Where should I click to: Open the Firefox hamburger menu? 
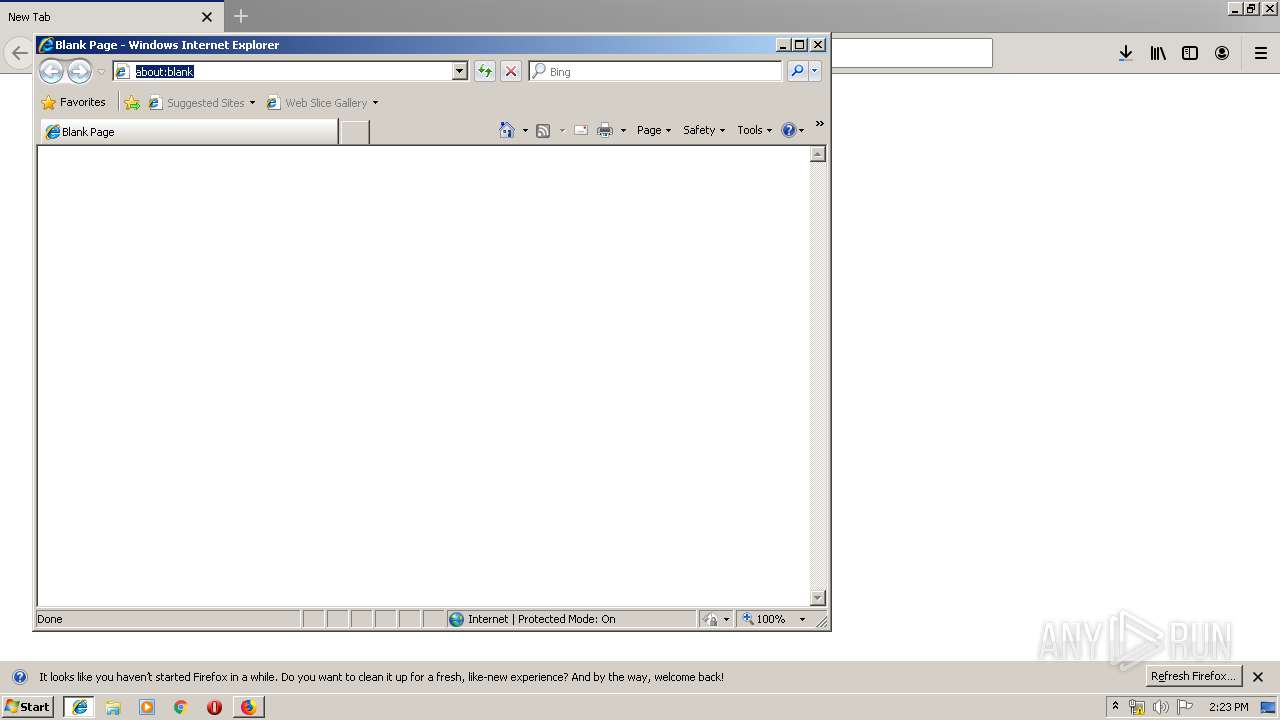point(1261,53)
